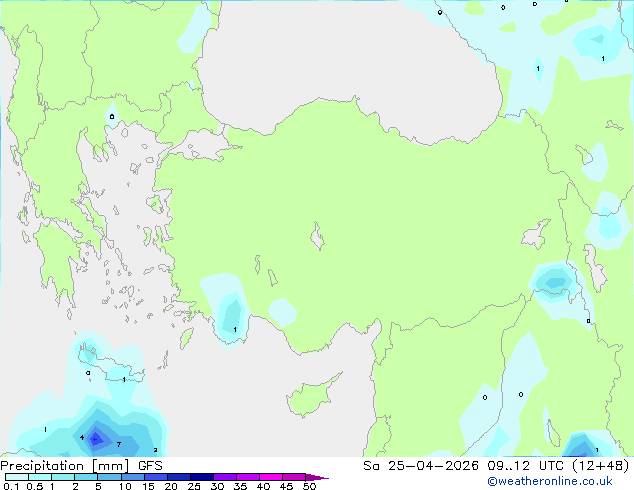Select the 25–30 mm navy legend swatch
This screenshot has width=634, height=490.
point(202,477)
